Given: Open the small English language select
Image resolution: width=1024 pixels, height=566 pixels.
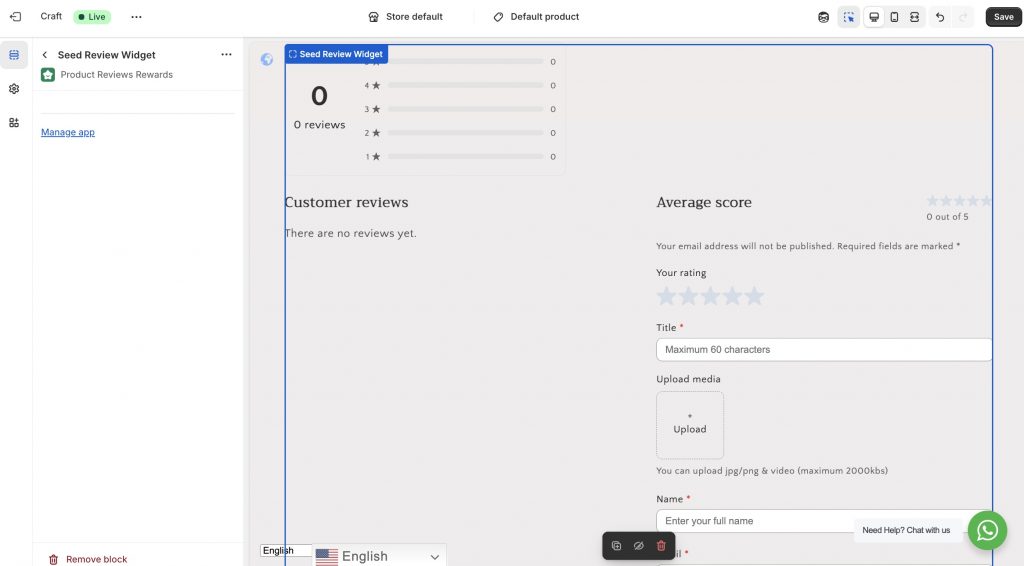Looking at the screenshot, I should tap(286, 550).
